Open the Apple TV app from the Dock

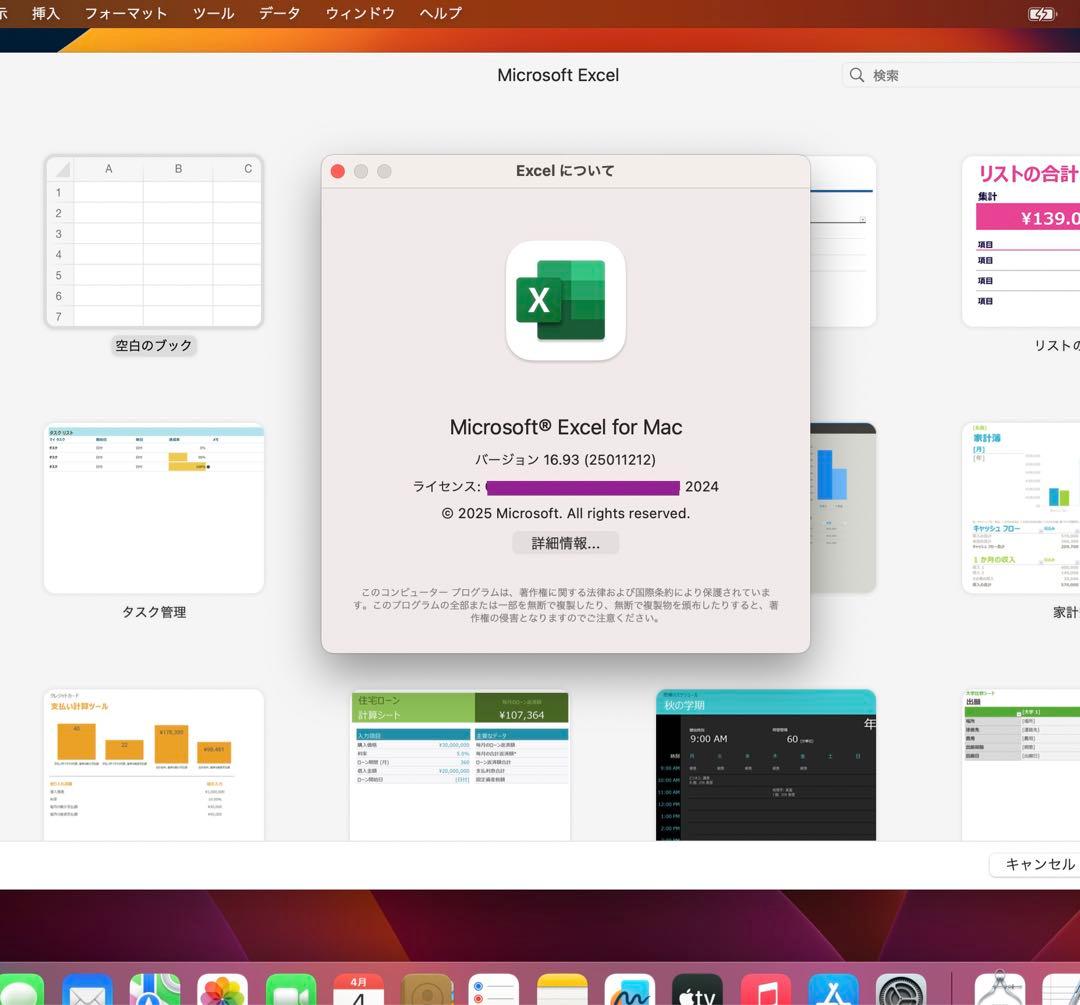[x=697, y=990]
